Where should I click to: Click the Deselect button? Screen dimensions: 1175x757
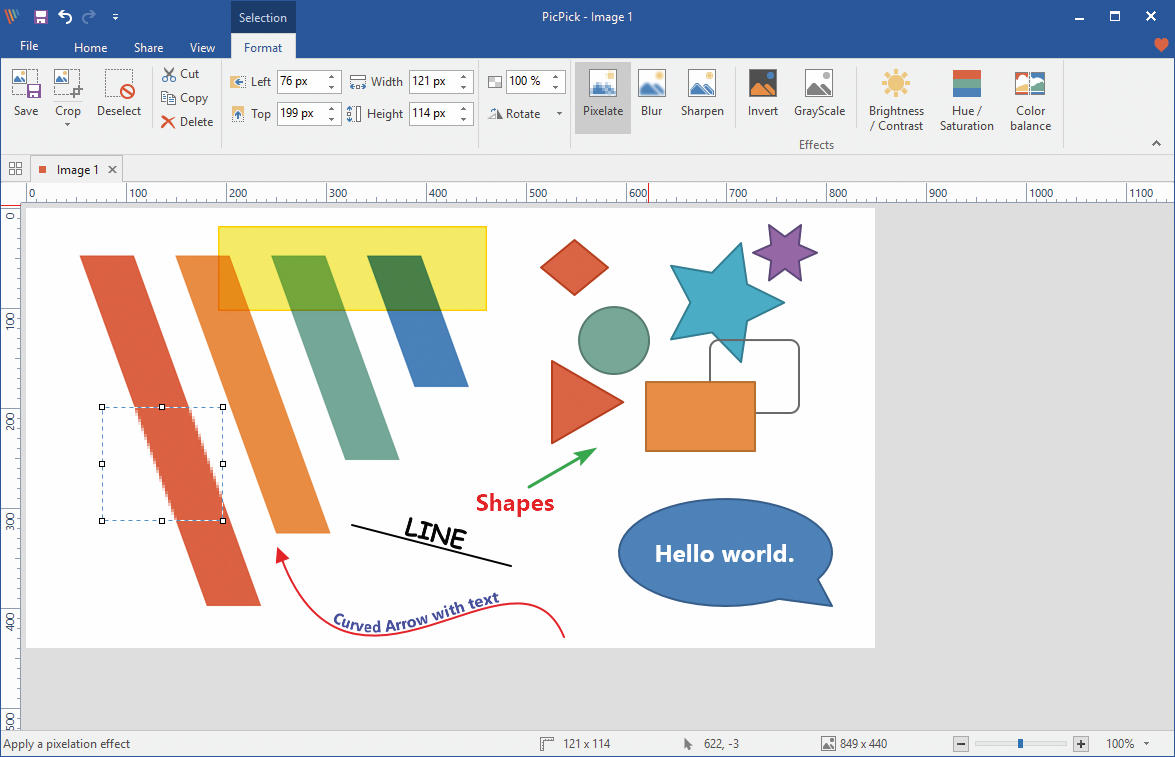pyautogui.click(x=118, y=93)
